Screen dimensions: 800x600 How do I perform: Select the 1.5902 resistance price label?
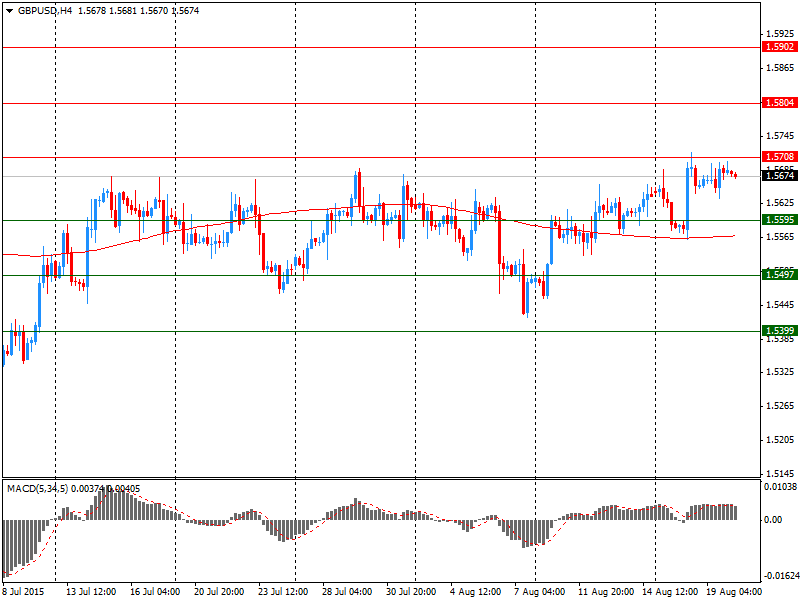point(779,47)
